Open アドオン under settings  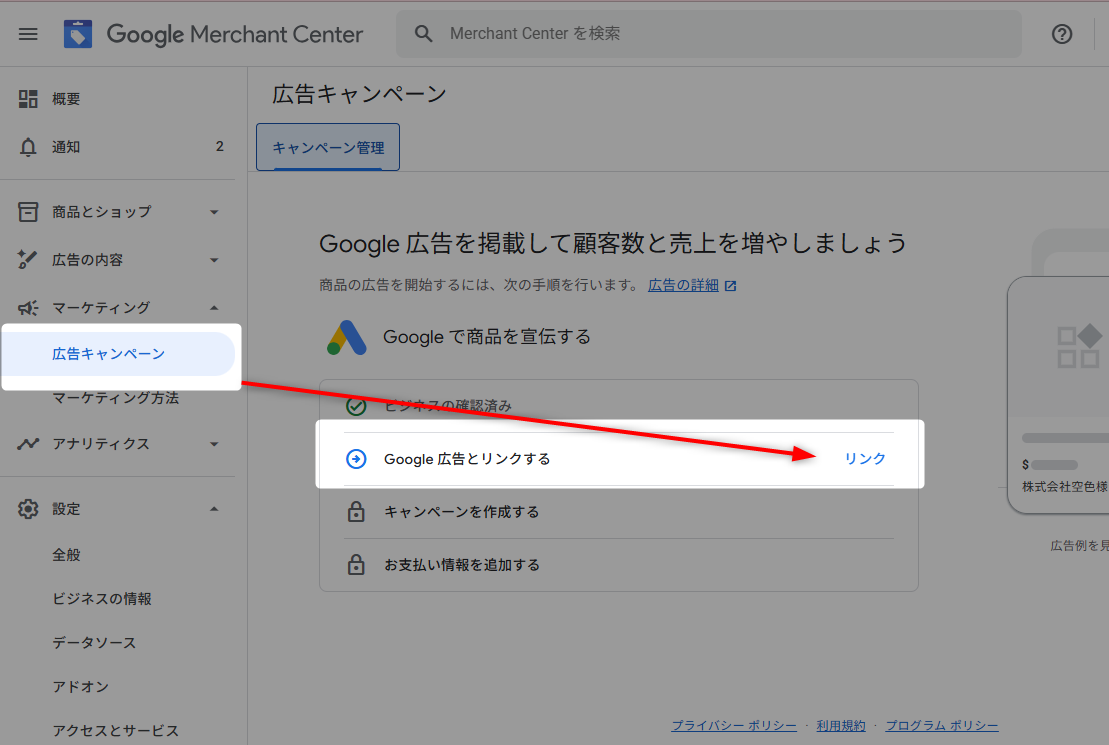point(81,687)
